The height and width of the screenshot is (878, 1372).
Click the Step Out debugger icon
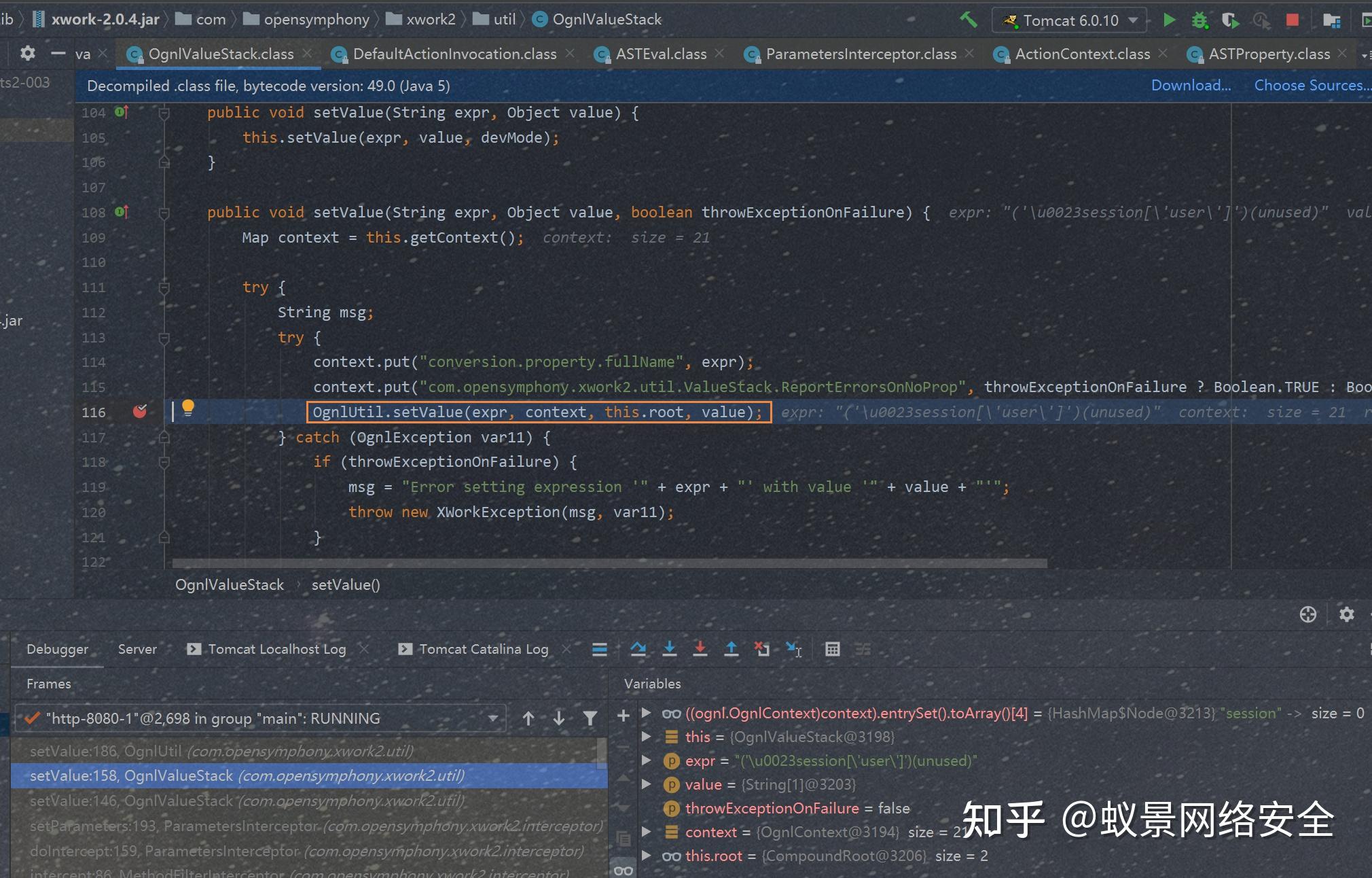tap(731, 649)
